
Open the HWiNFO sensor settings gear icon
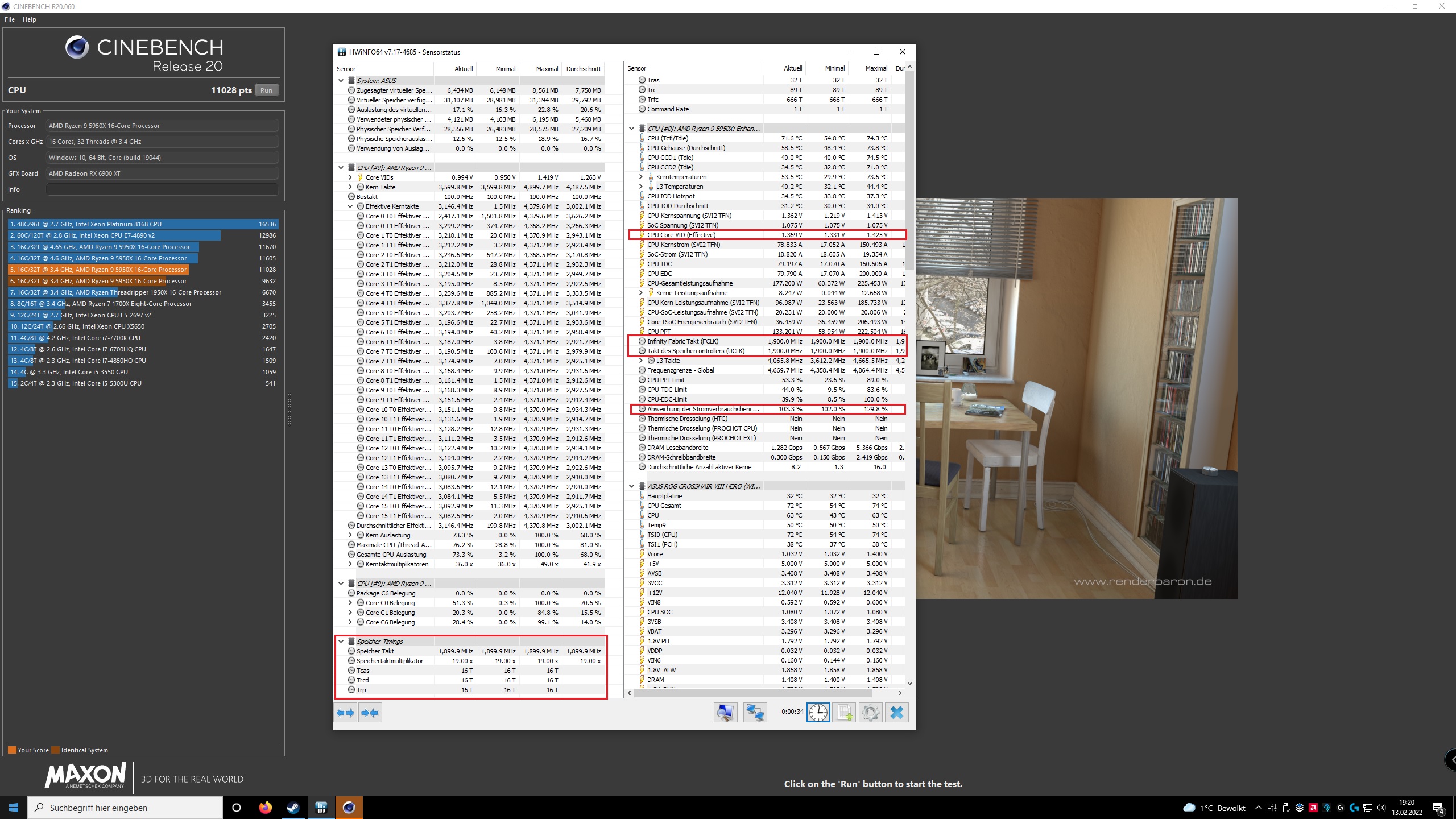[x=870, y=713]
